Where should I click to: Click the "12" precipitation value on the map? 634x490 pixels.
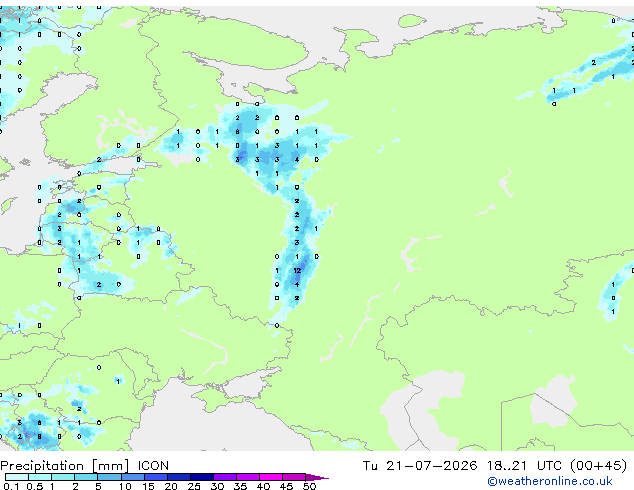(x=297, y=270)
